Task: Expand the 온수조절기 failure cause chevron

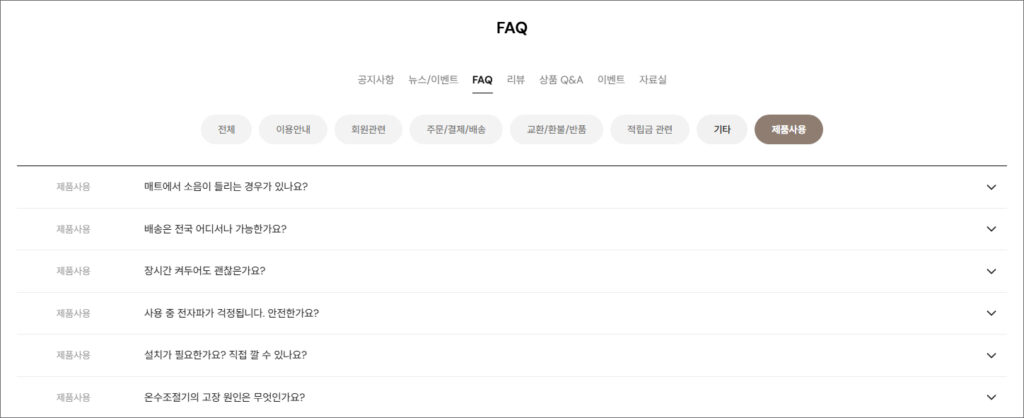Action: point(991,397)
